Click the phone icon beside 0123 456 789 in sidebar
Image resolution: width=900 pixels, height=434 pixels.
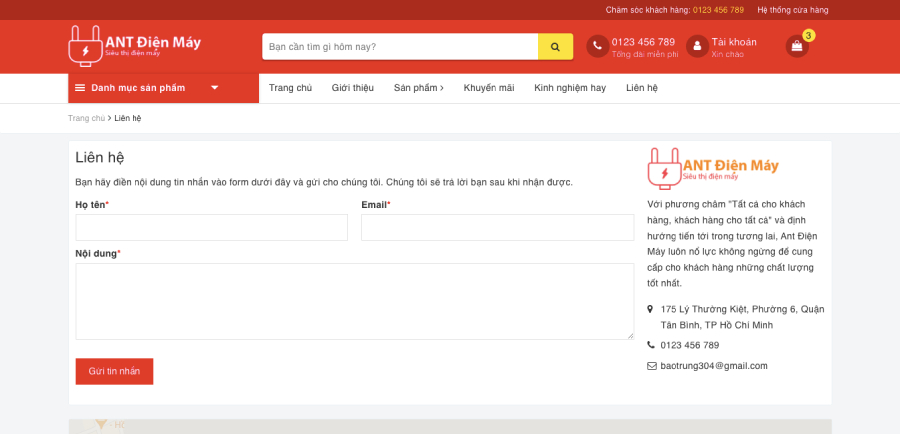pos(650,345)
